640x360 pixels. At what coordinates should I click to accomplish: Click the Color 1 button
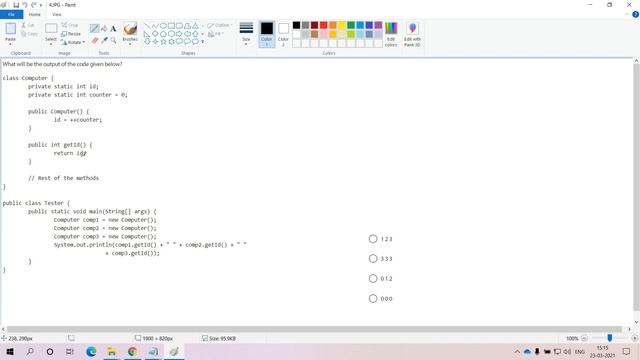267,34
